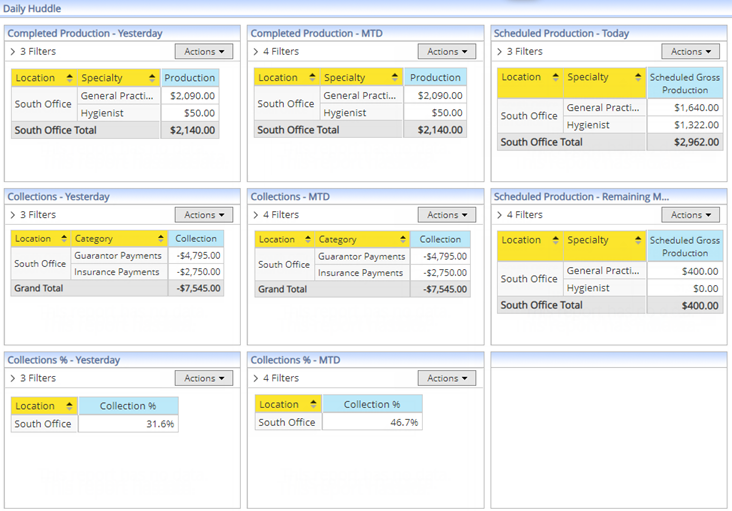This screenshot has height=511, width=732.
Task: Click Production column header in Completed Production - Yesterday
Action: 189,78
